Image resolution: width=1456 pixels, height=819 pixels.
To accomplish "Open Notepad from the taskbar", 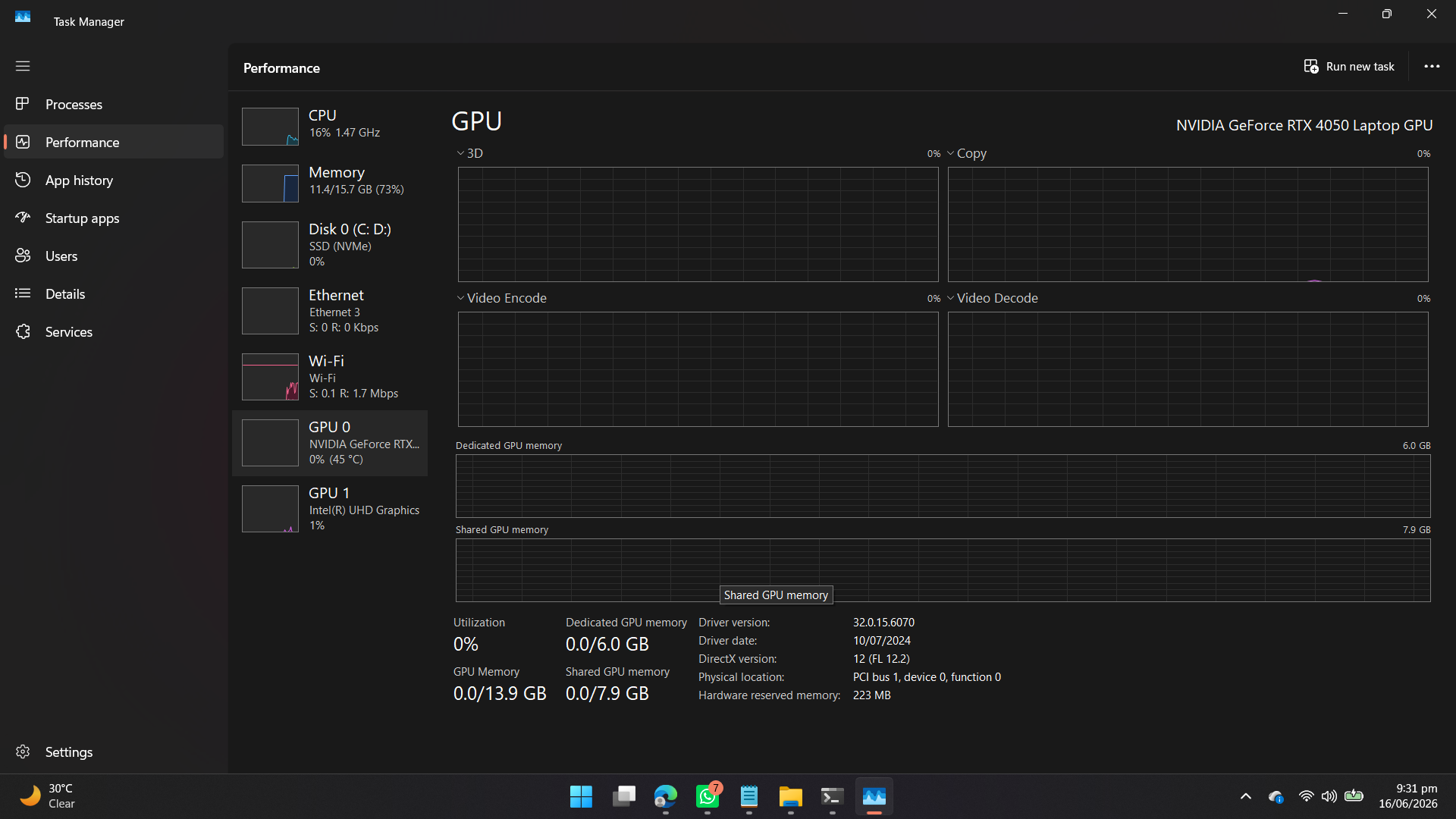I will coord(749,796).
